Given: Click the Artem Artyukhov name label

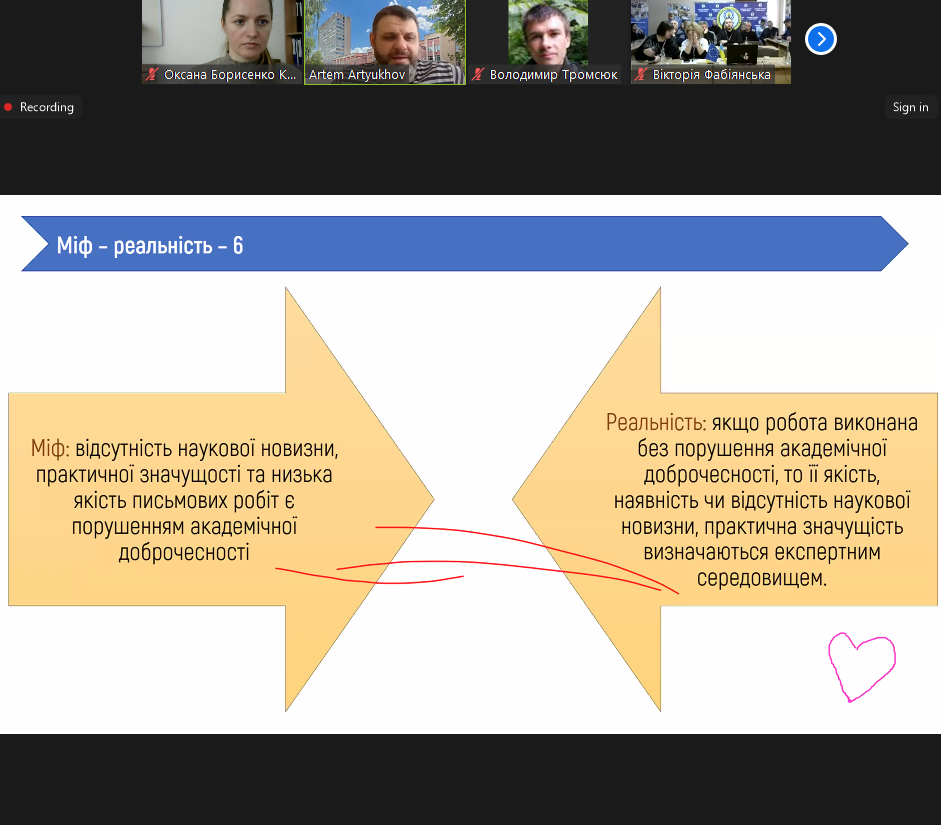Looking at the screenshot, I should point(357,75).
